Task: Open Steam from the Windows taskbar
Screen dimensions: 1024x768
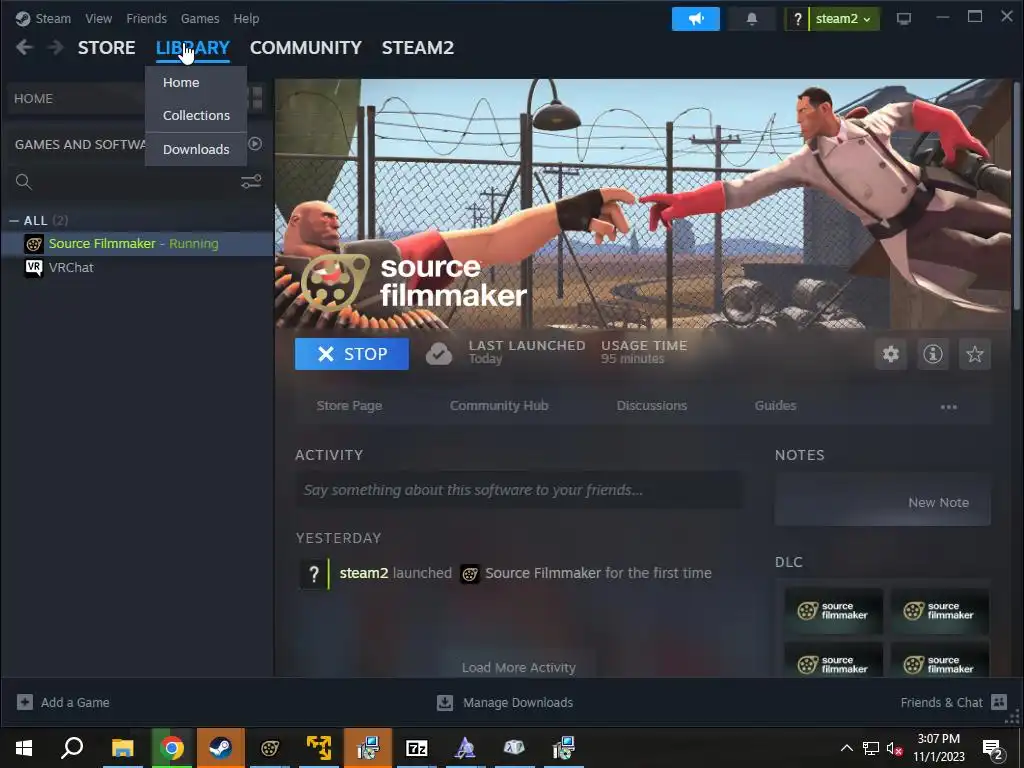Action: [x=220, y=747]
